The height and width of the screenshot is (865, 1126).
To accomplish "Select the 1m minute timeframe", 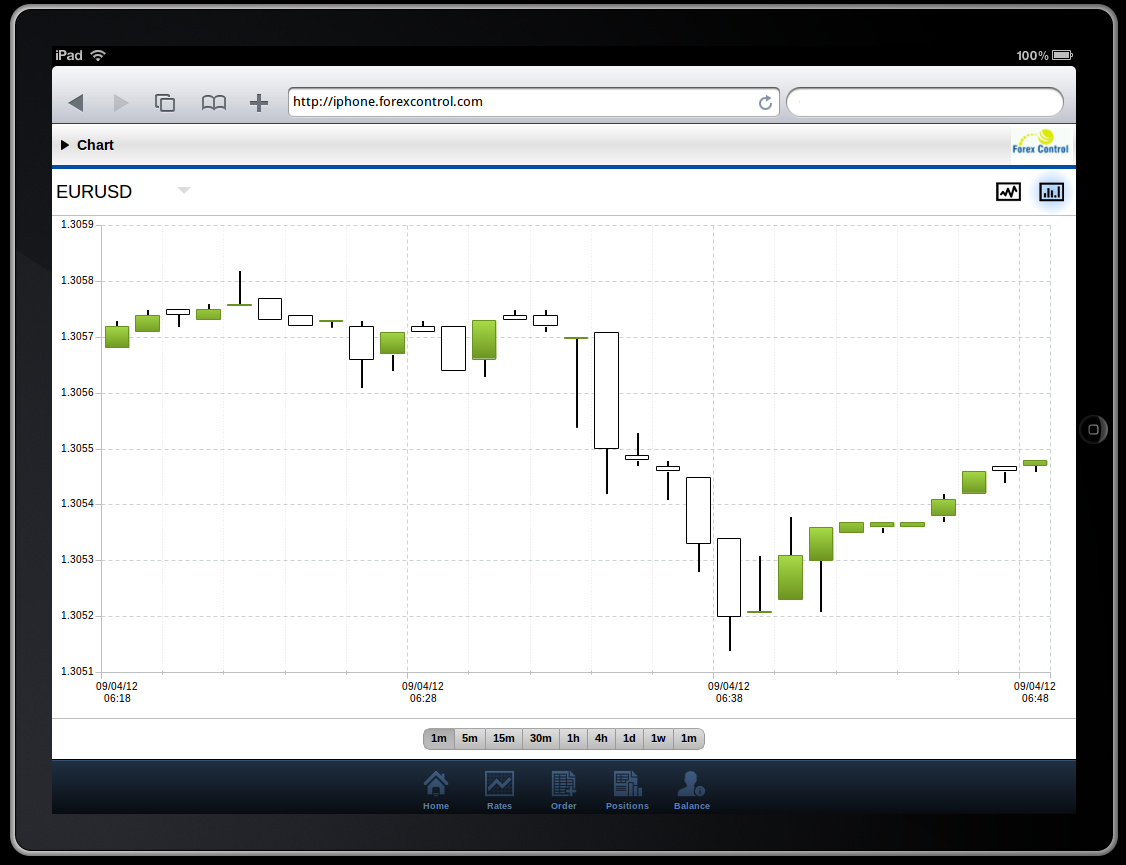I will tap(439, 739).
